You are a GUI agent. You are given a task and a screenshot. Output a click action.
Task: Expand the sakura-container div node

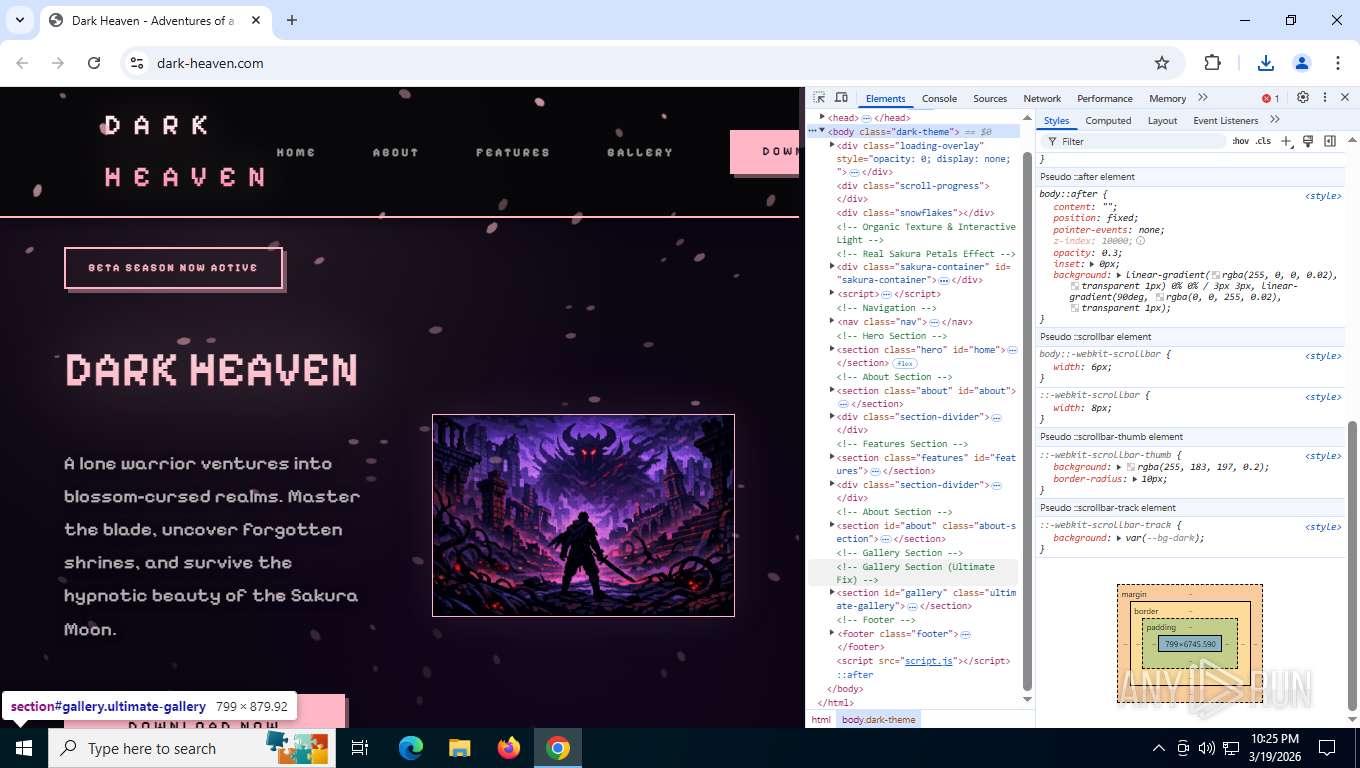(832, 267)
